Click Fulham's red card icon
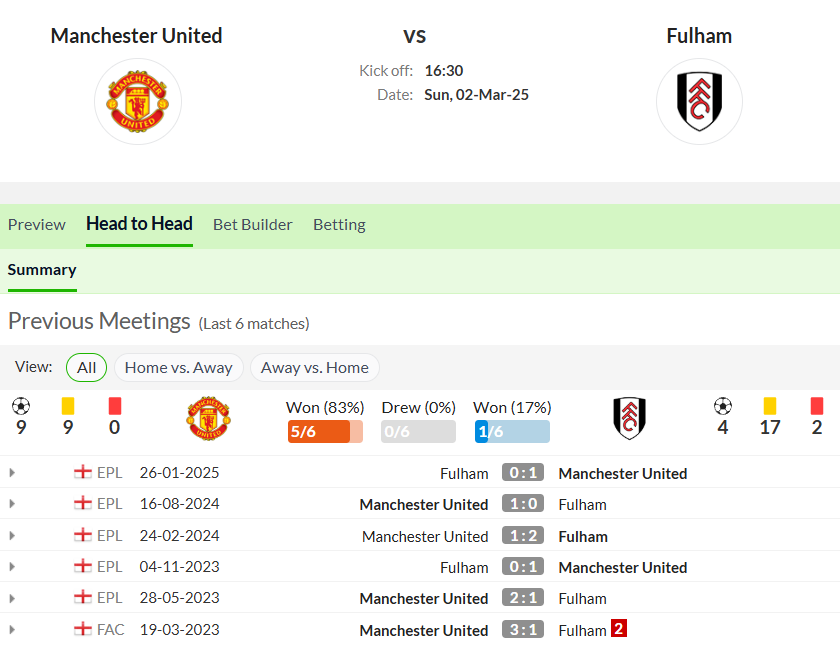 (x=816, y=406)
